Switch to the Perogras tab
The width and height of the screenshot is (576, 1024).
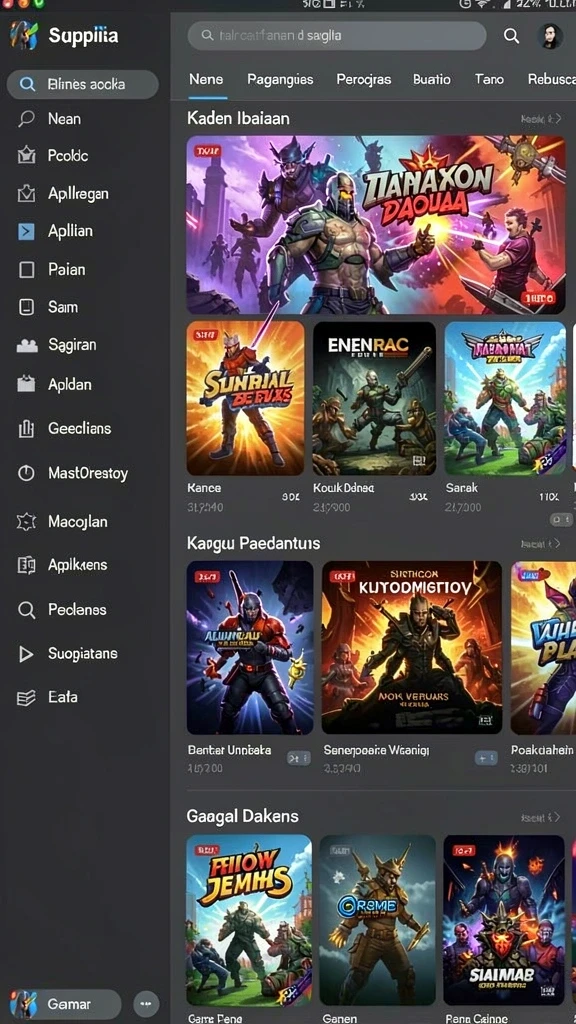pyautogui.click(x=364, y=79)
